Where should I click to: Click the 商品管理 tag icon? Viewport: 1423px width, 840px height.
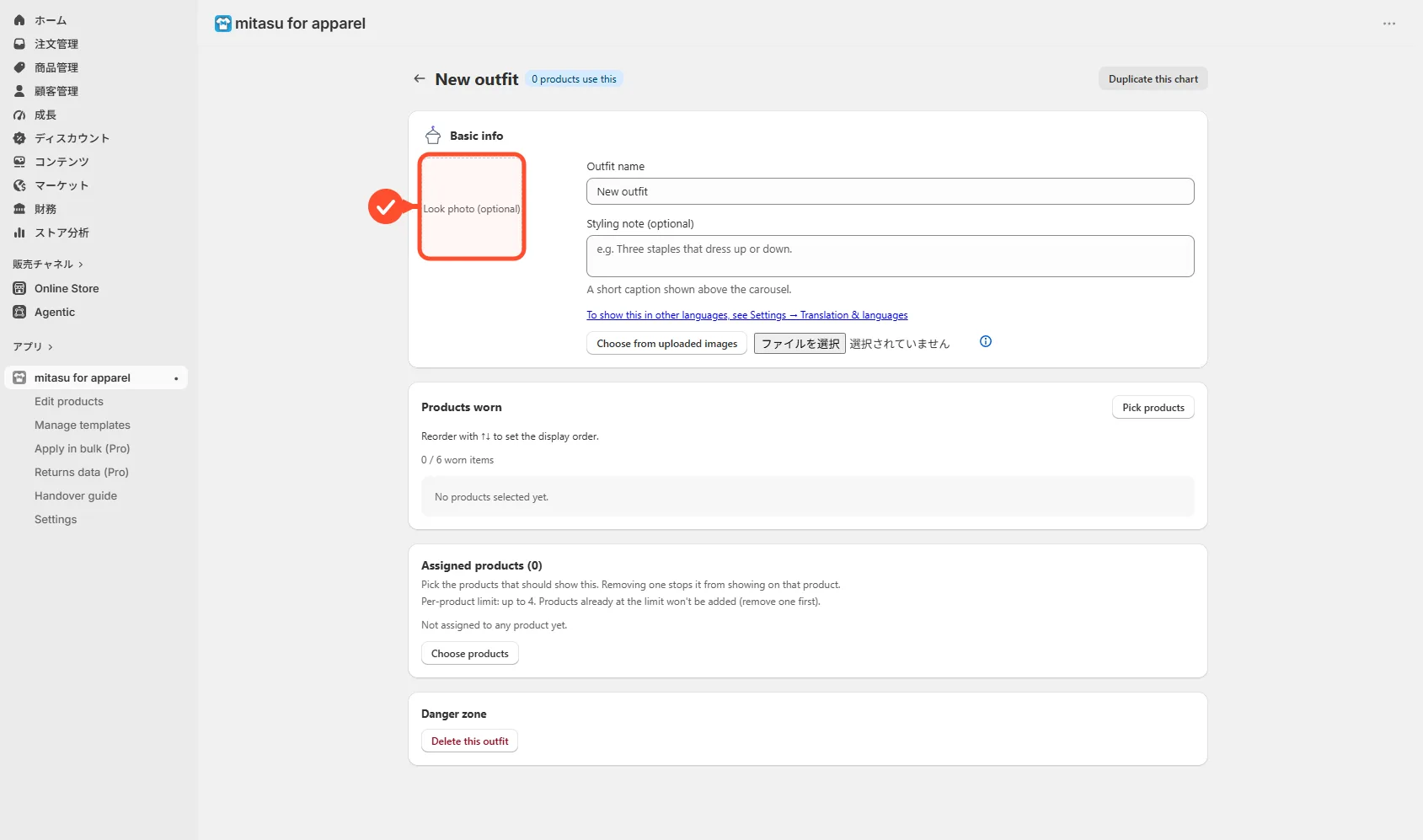pos(19,67)
